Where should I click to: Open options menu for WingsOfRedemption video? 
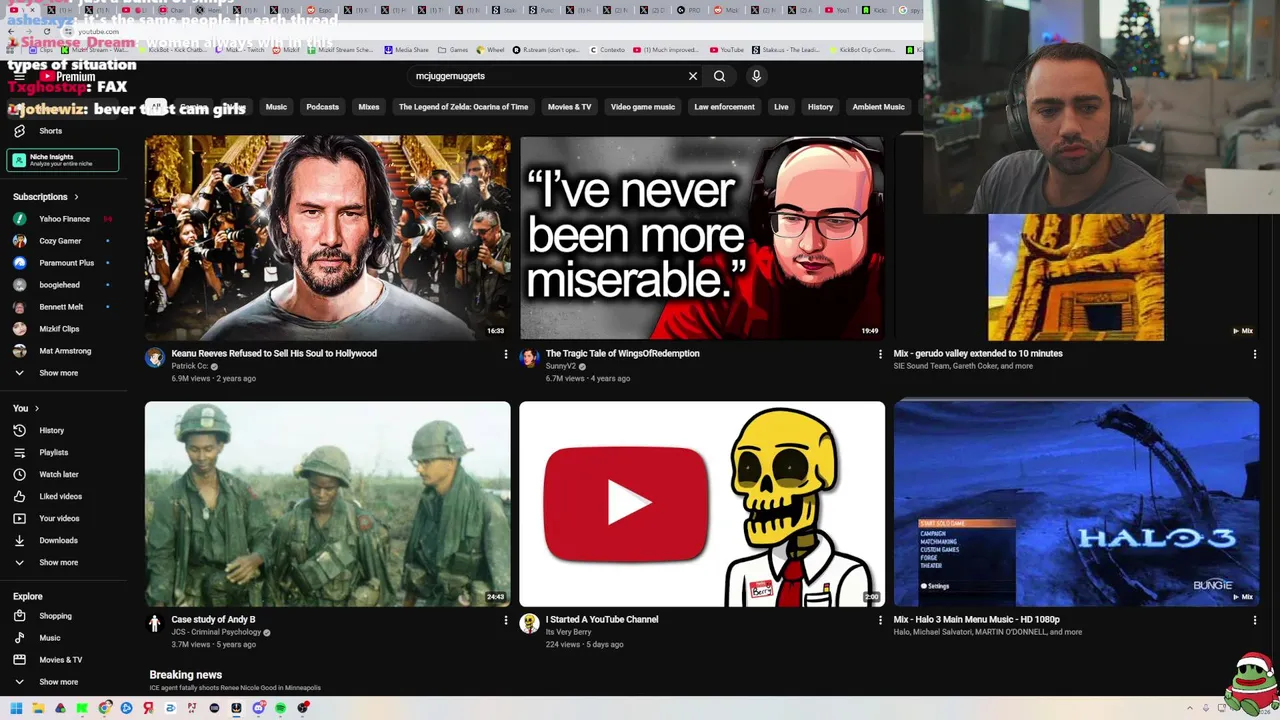(880, 354)
